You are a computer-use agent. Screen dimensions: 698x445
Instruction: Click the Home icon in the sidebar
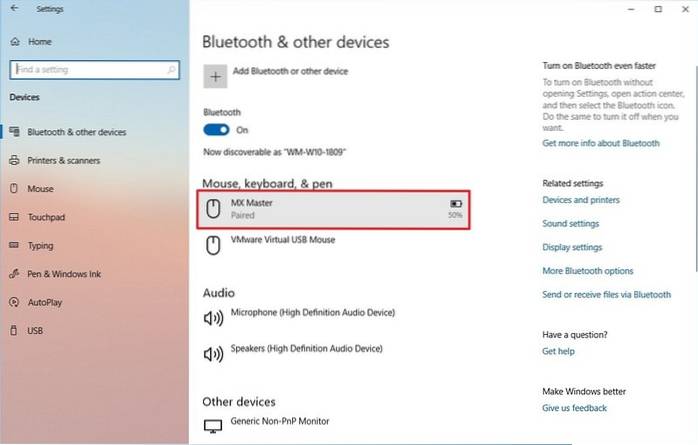pyautogui.click(x=15, y=42)
